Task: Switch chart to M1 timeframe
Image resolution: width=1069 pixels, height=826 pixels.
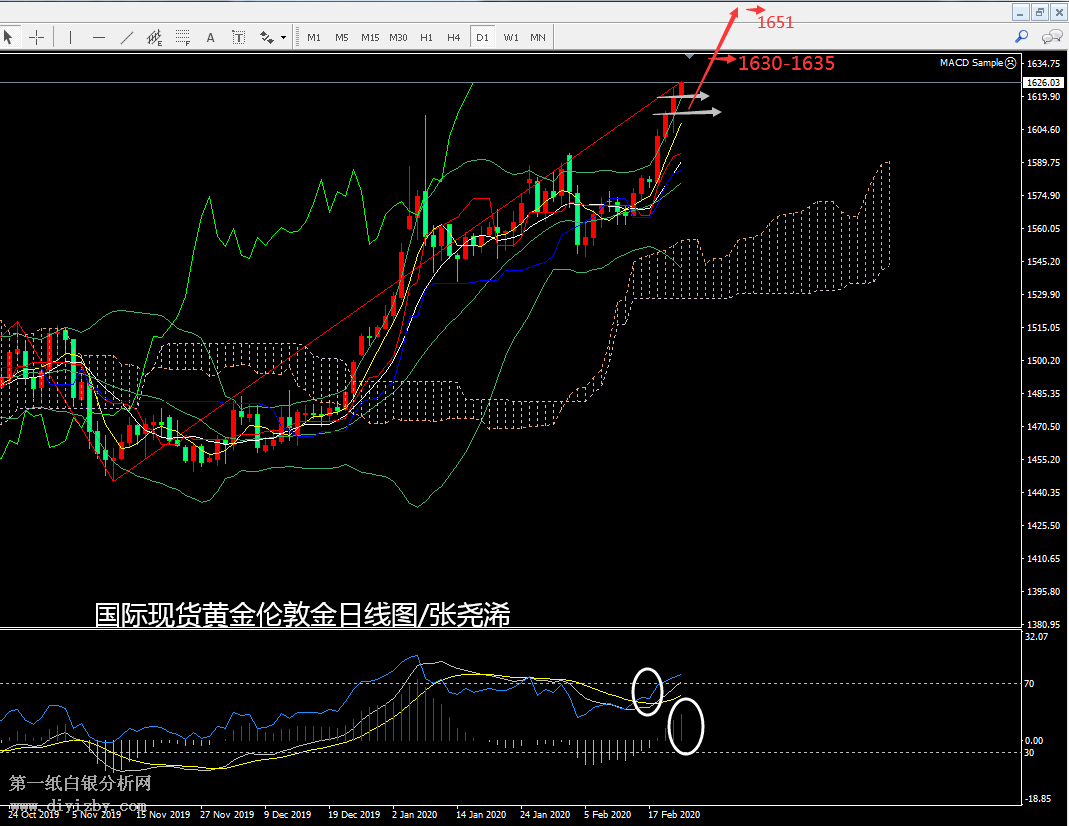Action: 314,37
